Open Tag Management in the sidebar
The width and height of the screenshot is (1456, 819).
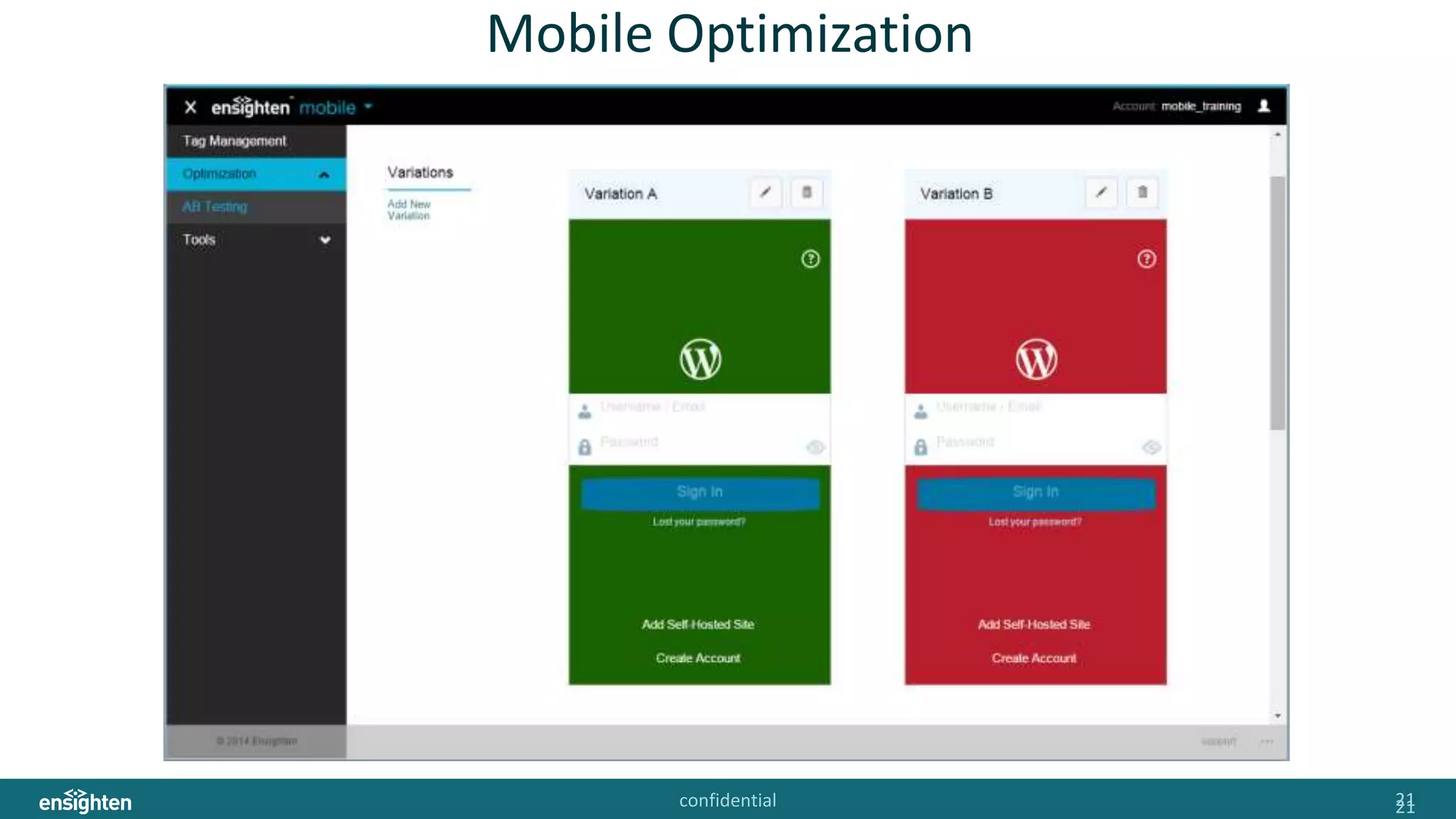256,141
